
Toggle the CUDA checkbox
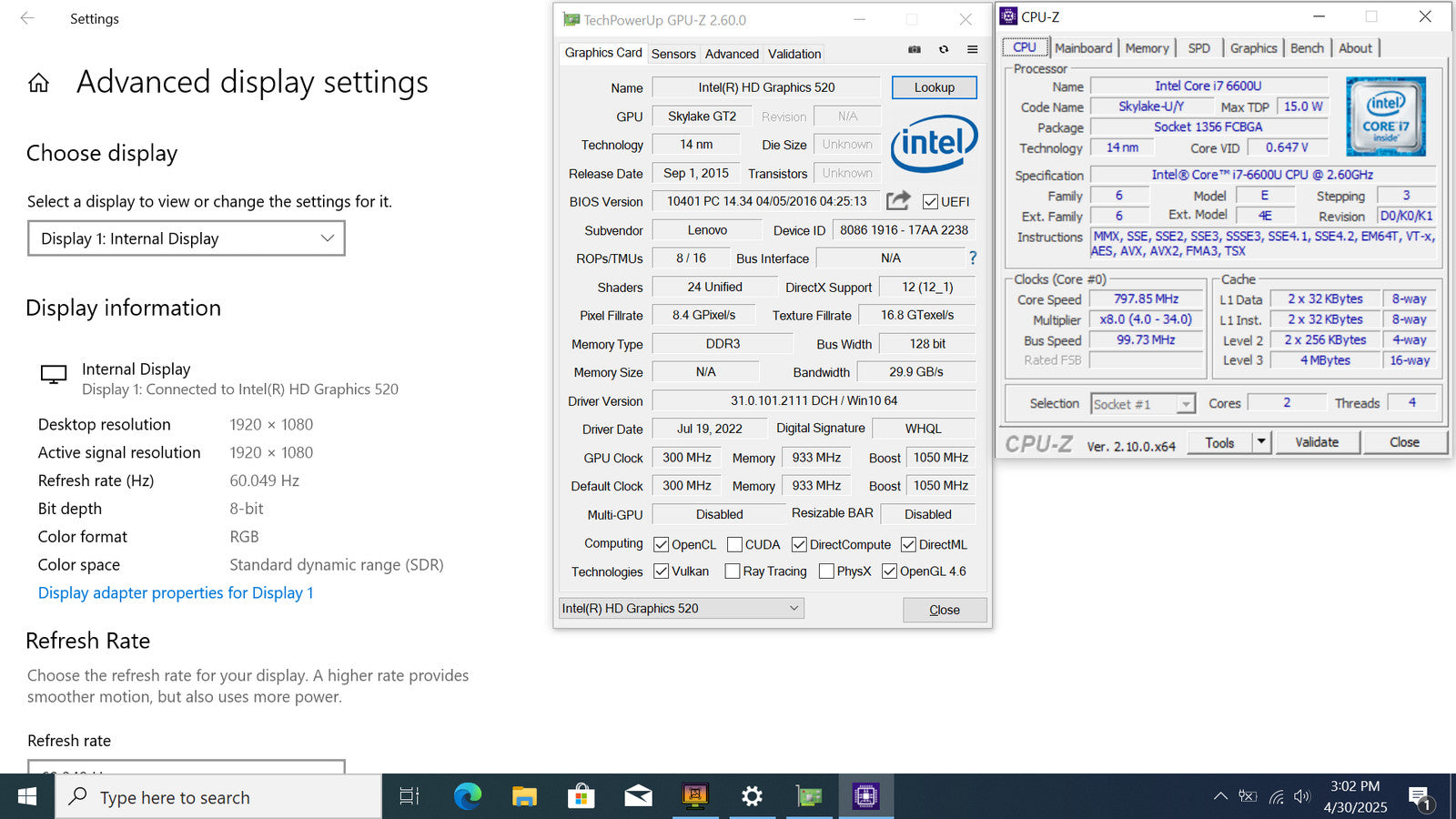coord(735,545)
